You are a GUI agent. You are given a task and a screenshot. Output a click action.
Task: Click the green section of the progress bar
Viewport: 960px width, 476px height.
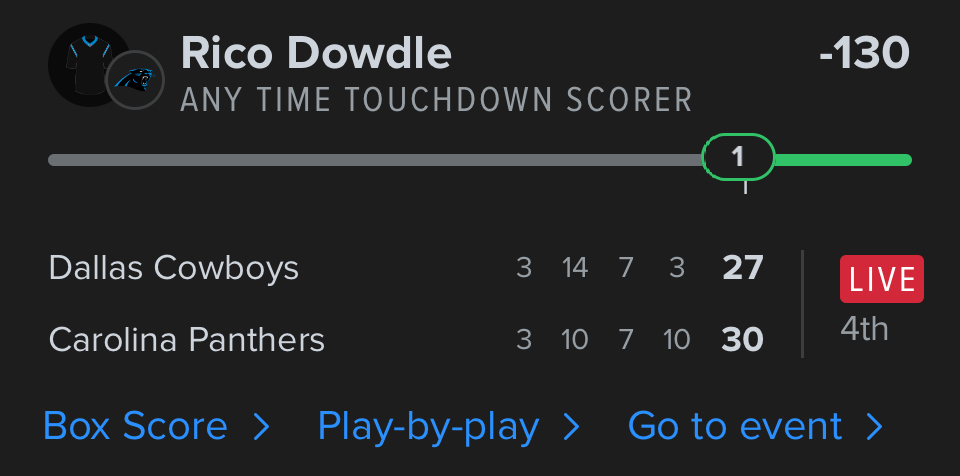click(842, 159)
